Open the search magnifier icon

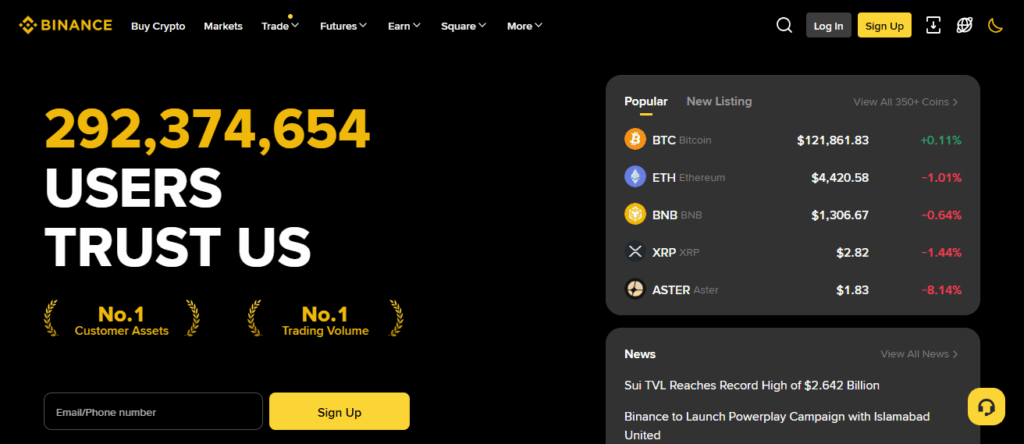784,26
